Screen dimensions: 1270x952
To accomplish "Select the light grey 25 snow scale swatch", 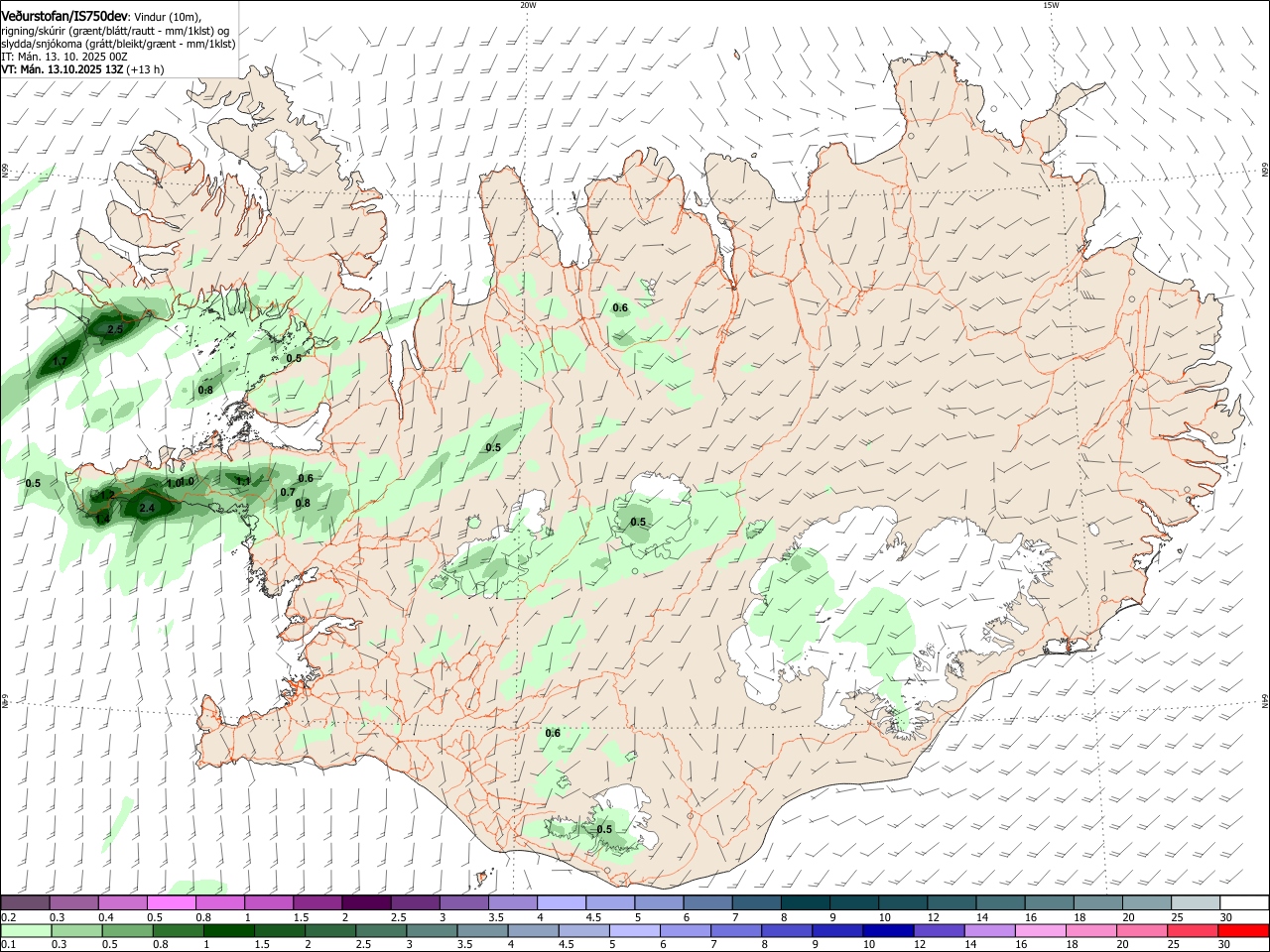I will [1196, 902].
